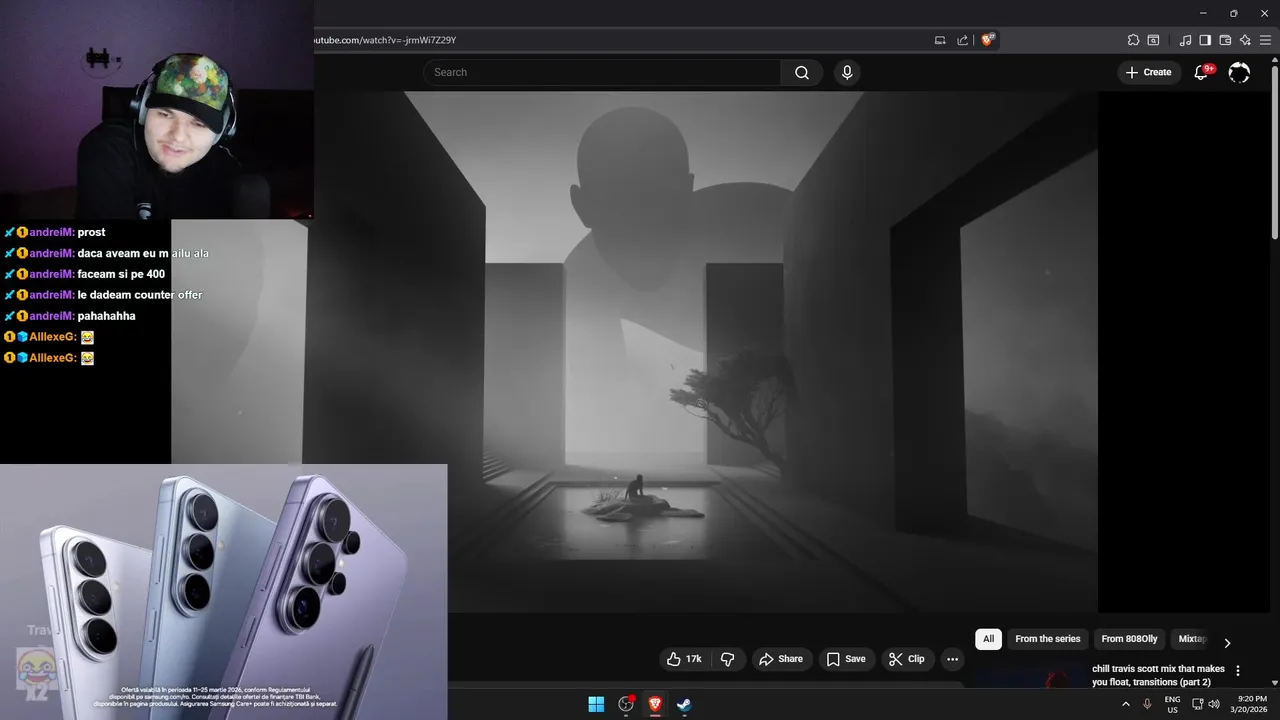The image size is (1280, 720).
Task: Click the tab search icon in browser toolbar
Action: point(1153,40)
